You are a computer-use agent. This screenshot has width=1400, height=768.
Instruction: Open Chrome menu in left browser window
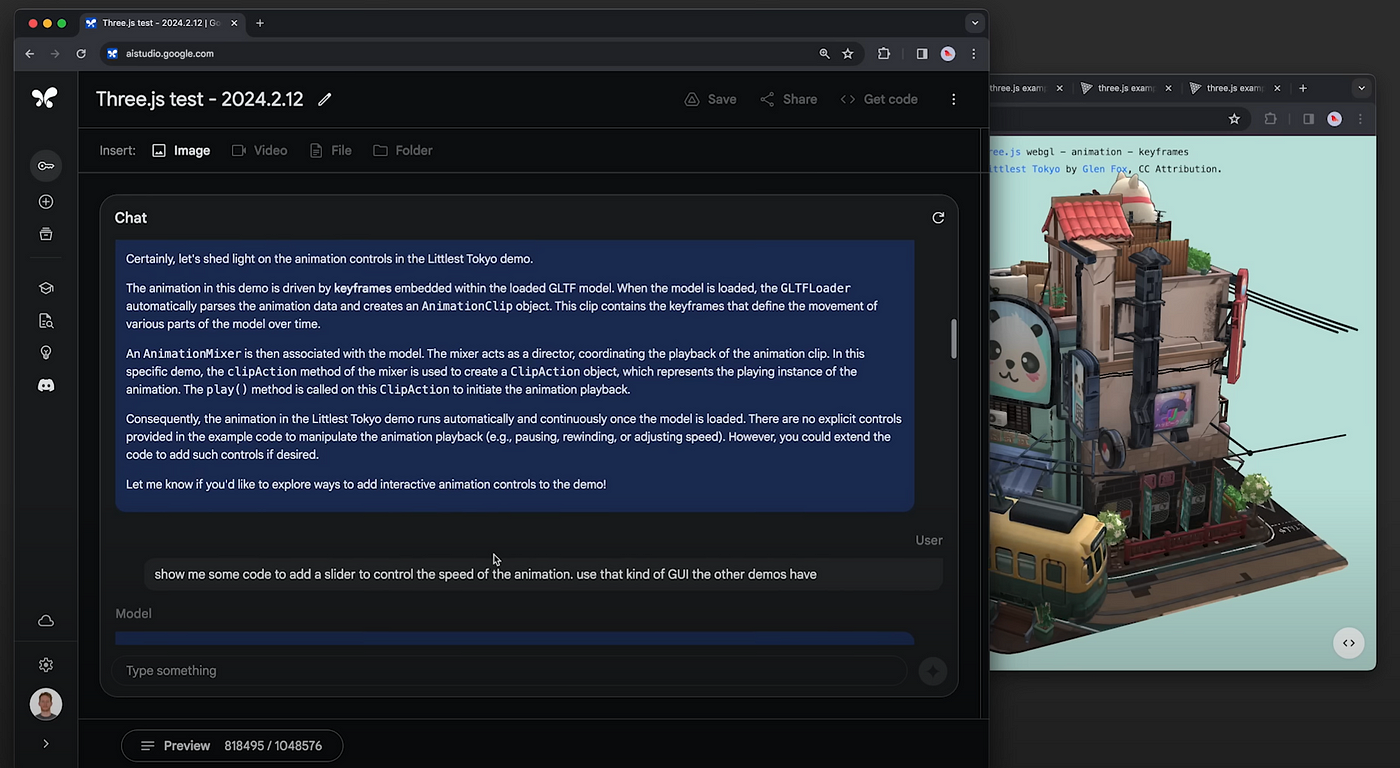pos(973,54)
